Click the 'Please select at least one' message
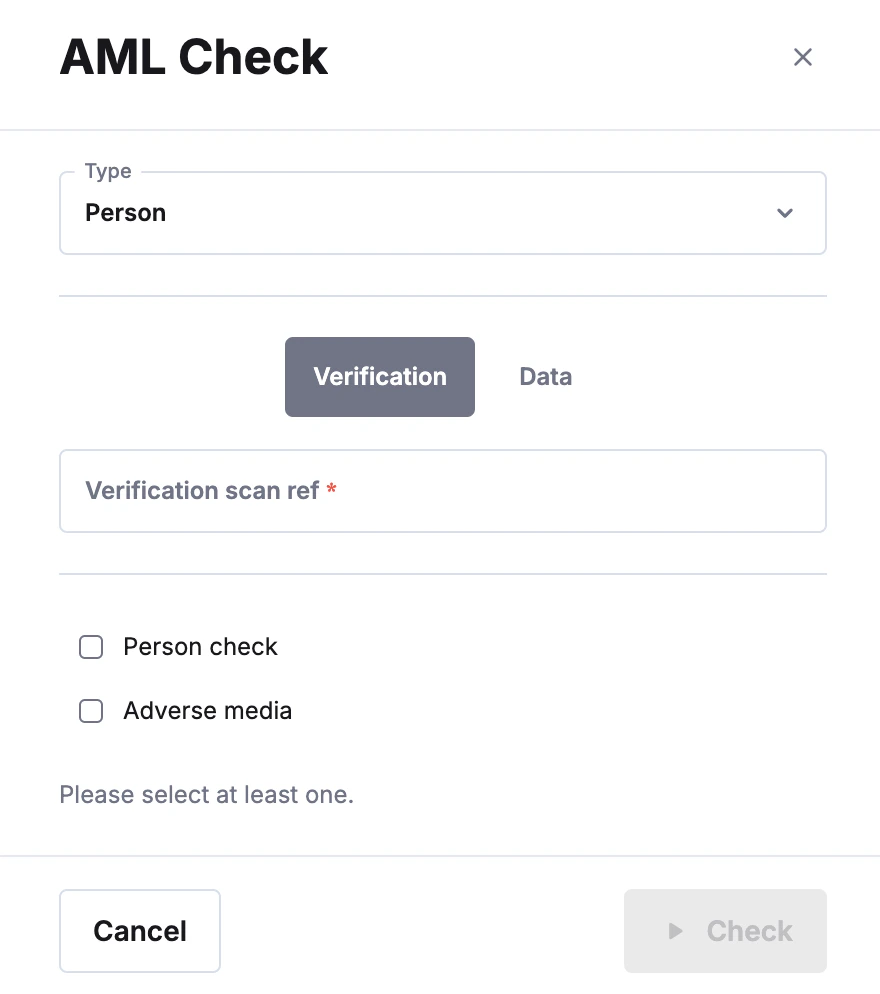This screenshot has height=994, width=880. 207,795
